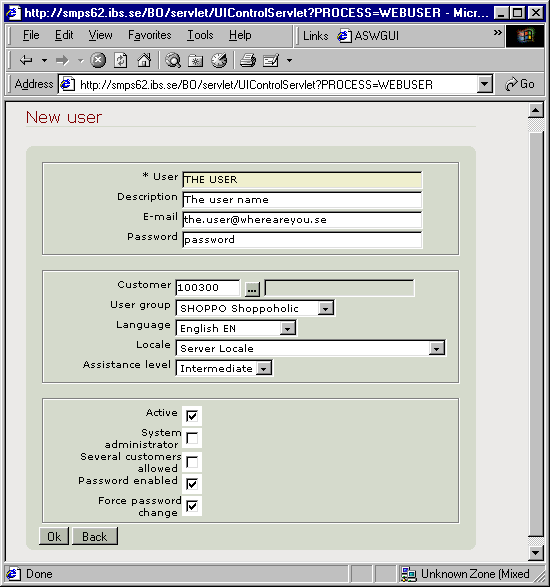Toggle Force password change checkbox
550x587 pixels.
[192, 506]
